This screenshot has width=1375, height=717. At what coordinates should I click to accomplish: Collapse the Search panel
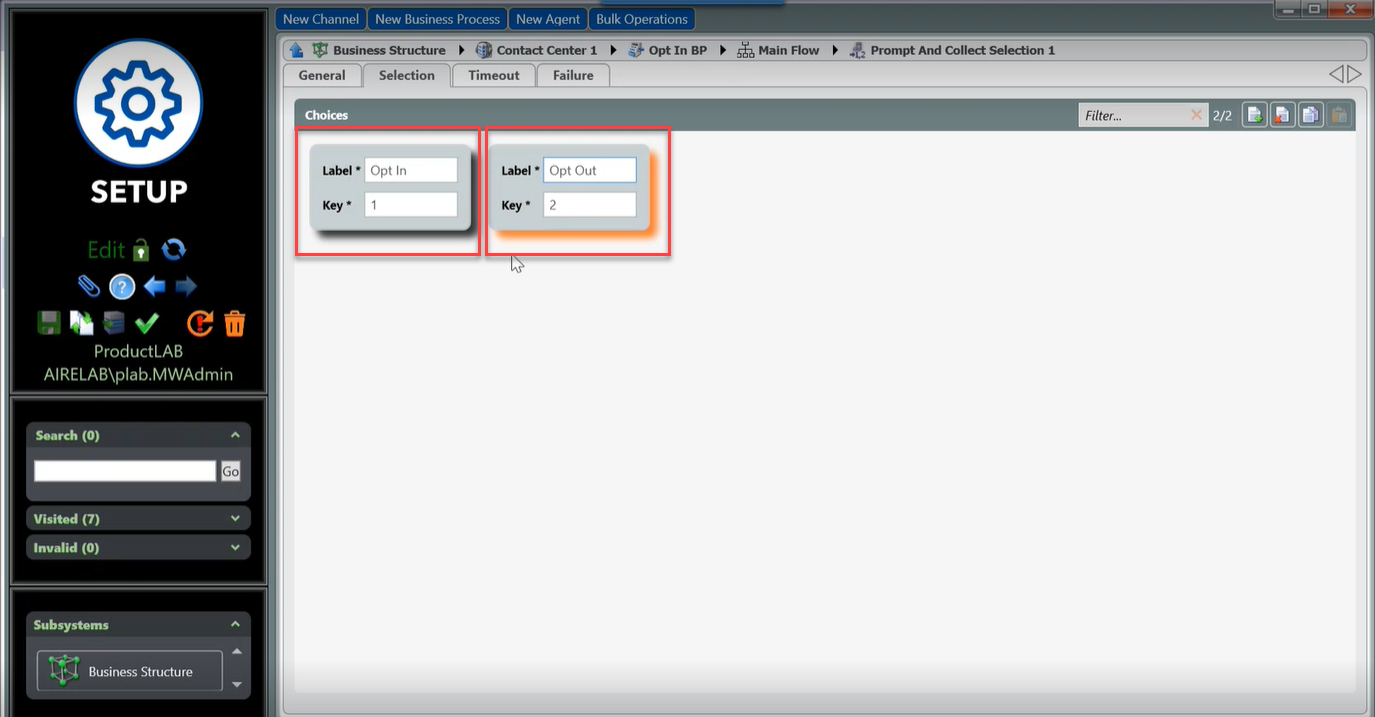(235, 435)
